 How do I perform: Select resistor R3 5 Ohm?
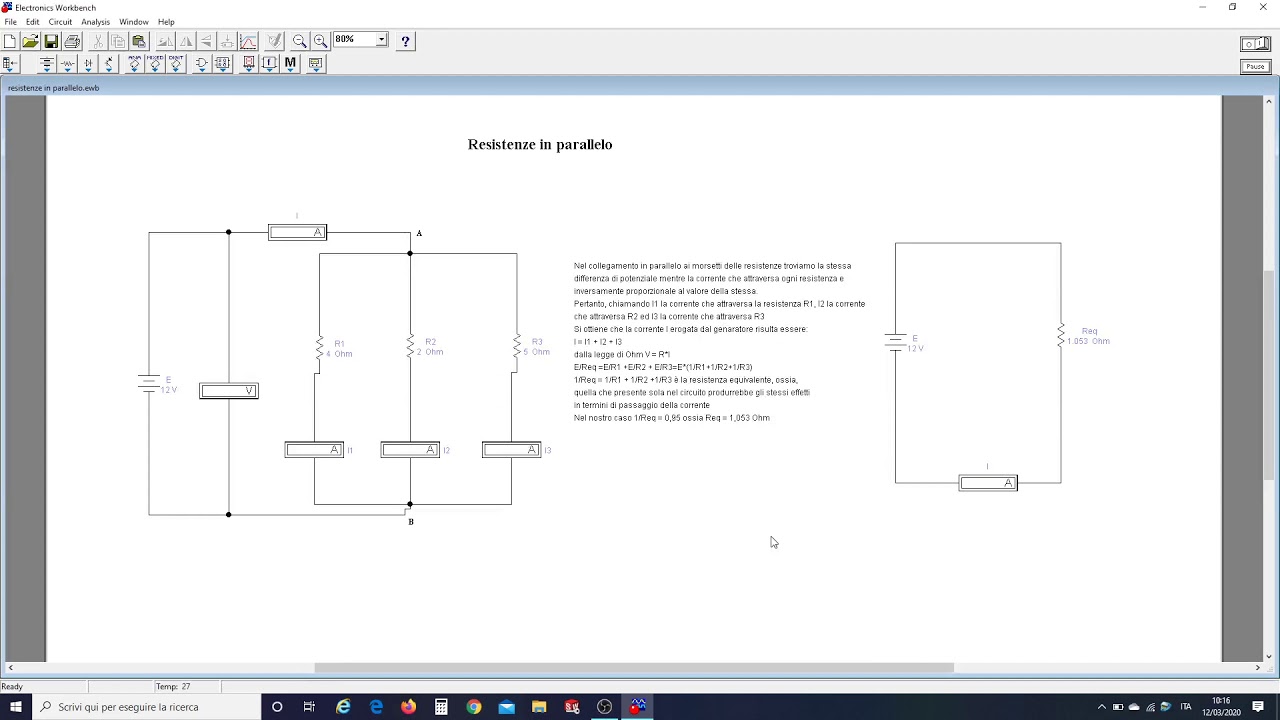tap(517, 347)
